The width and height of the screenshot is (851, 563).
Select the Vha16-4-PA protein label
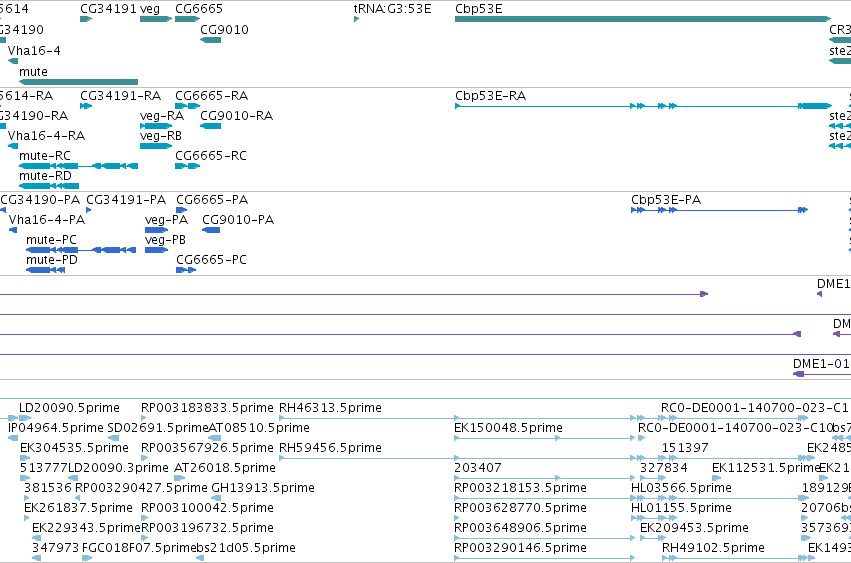click(47, 220)
